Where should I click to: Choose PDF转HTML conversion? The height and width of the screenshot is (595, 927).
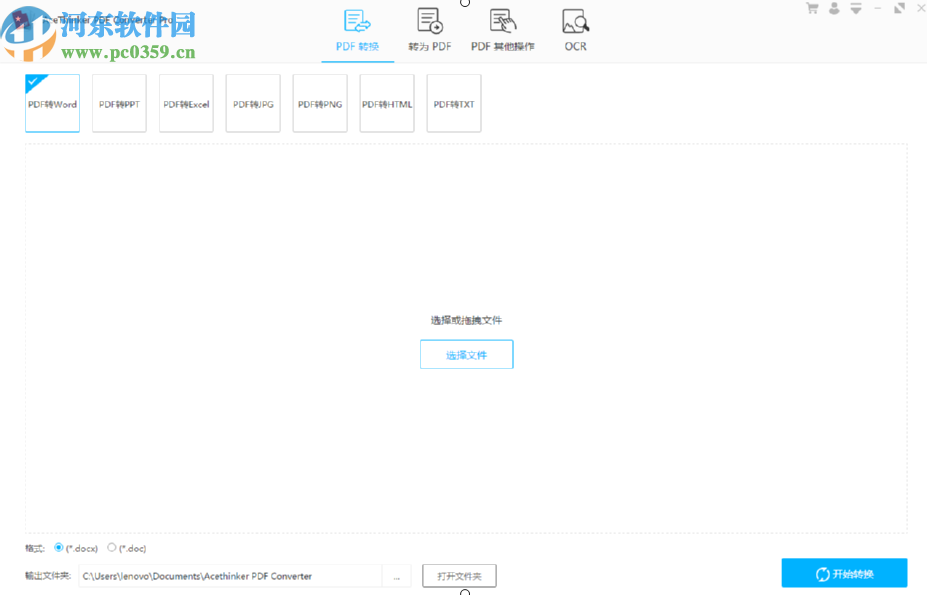[x=387, y=104]
